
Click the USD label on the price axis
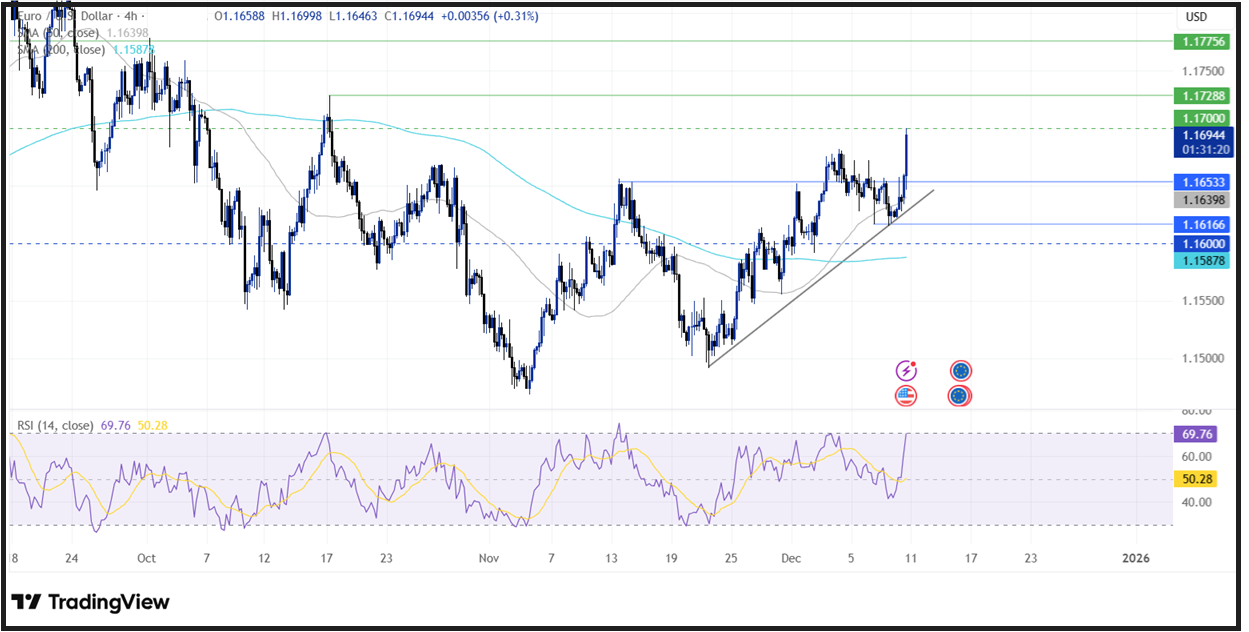pos(1197,16)
